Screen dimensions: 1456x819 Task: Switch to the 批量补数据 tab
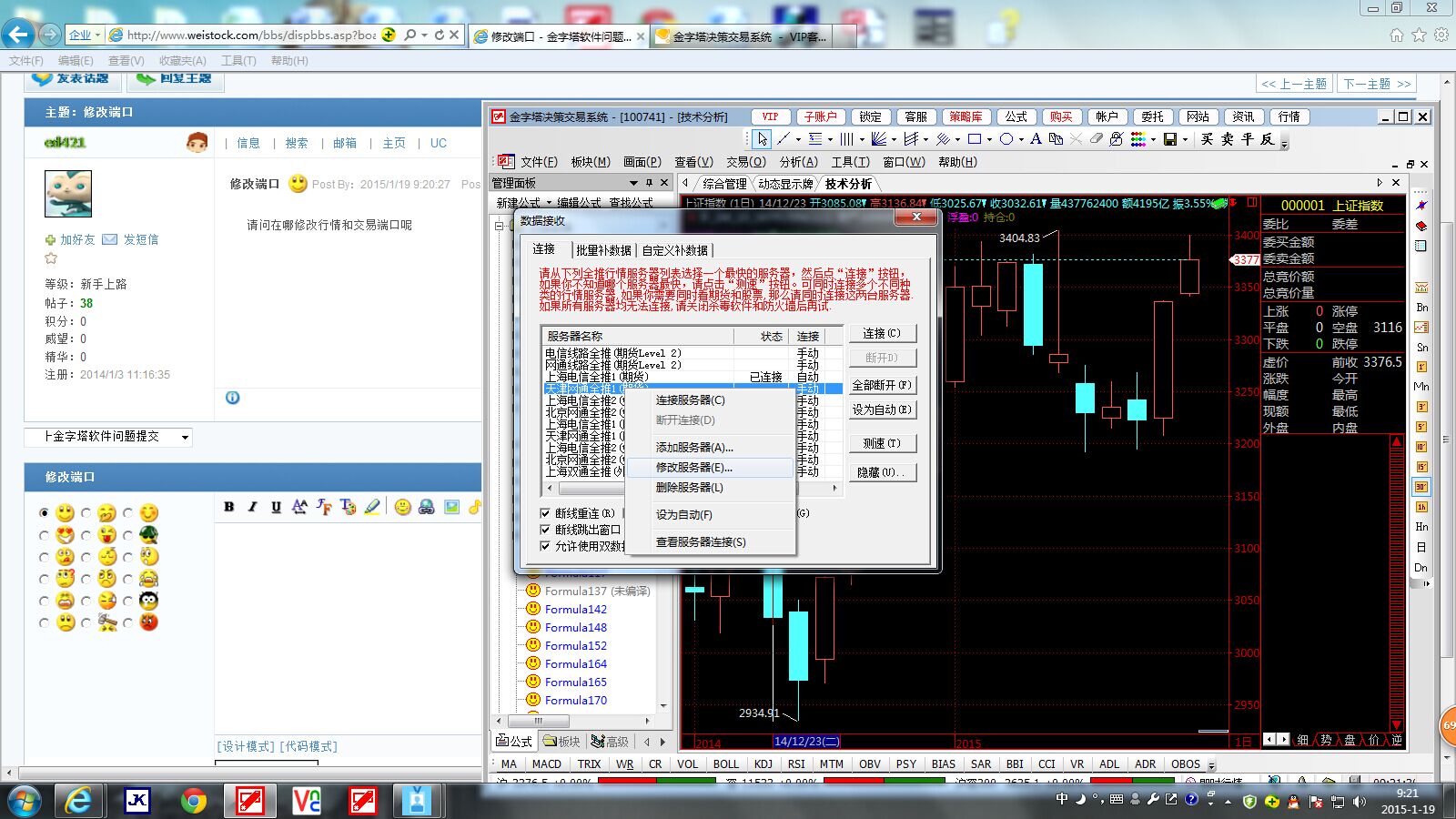point(603,250)
